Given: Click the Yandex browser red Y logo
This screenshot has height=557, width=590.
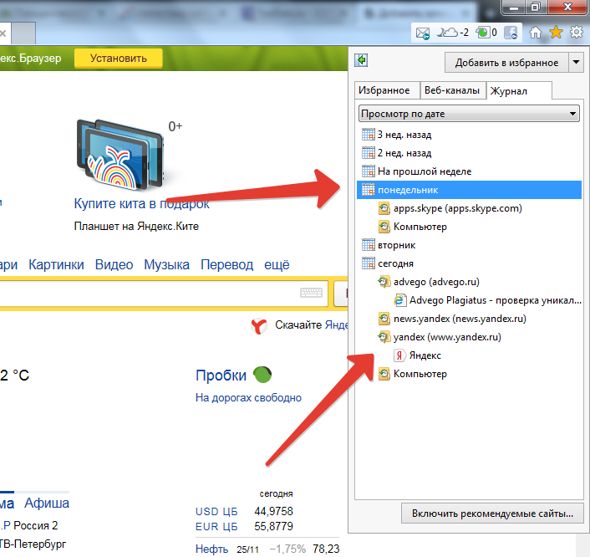Looking at the screenshot, I should [259, 326].
